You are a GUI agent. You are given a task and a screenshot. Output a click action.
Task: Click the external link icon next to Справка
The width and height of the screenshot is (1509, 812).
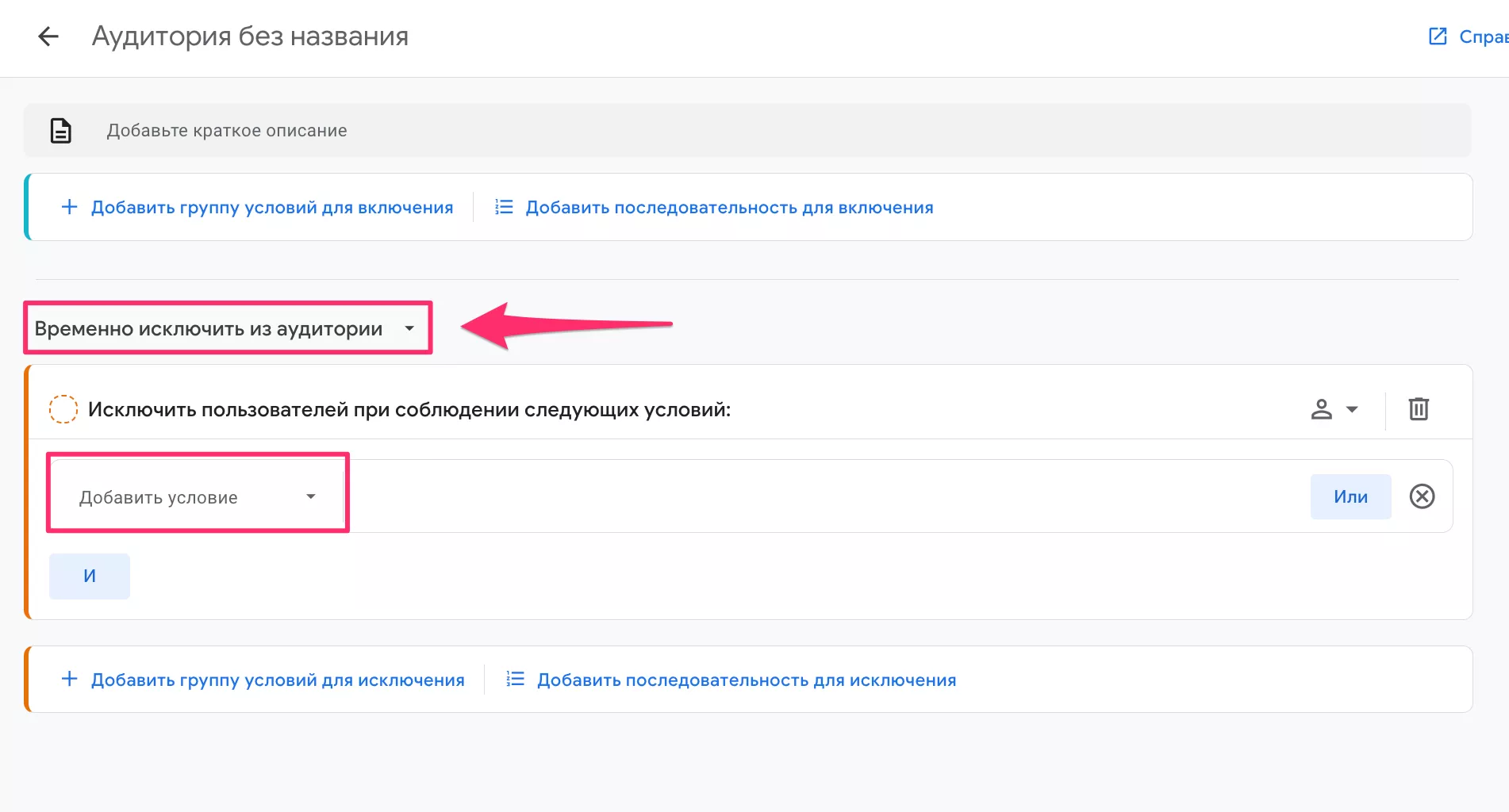point(1437,36)
